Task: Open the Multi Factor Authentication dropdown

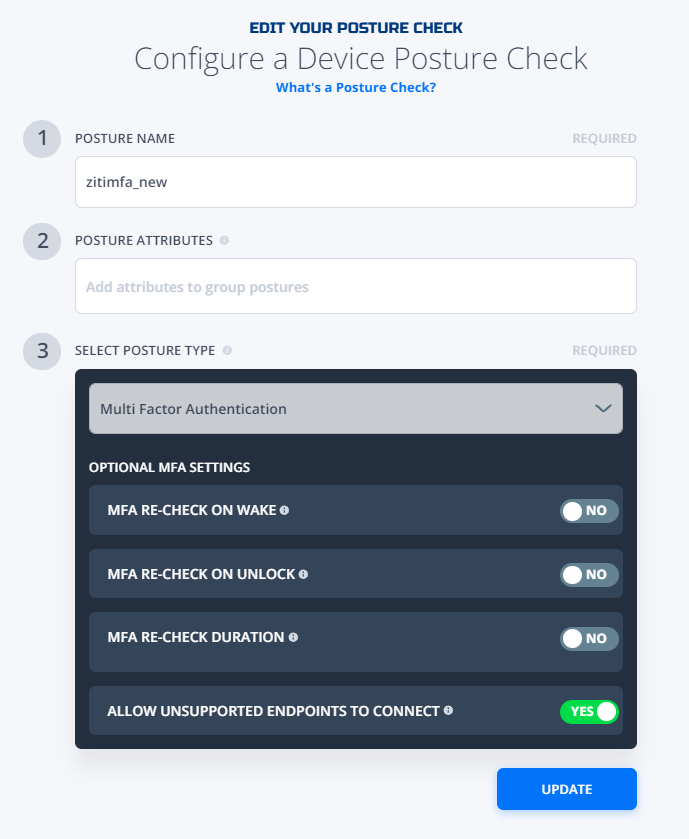Action: pyautogui.click(x=356, y=408)
